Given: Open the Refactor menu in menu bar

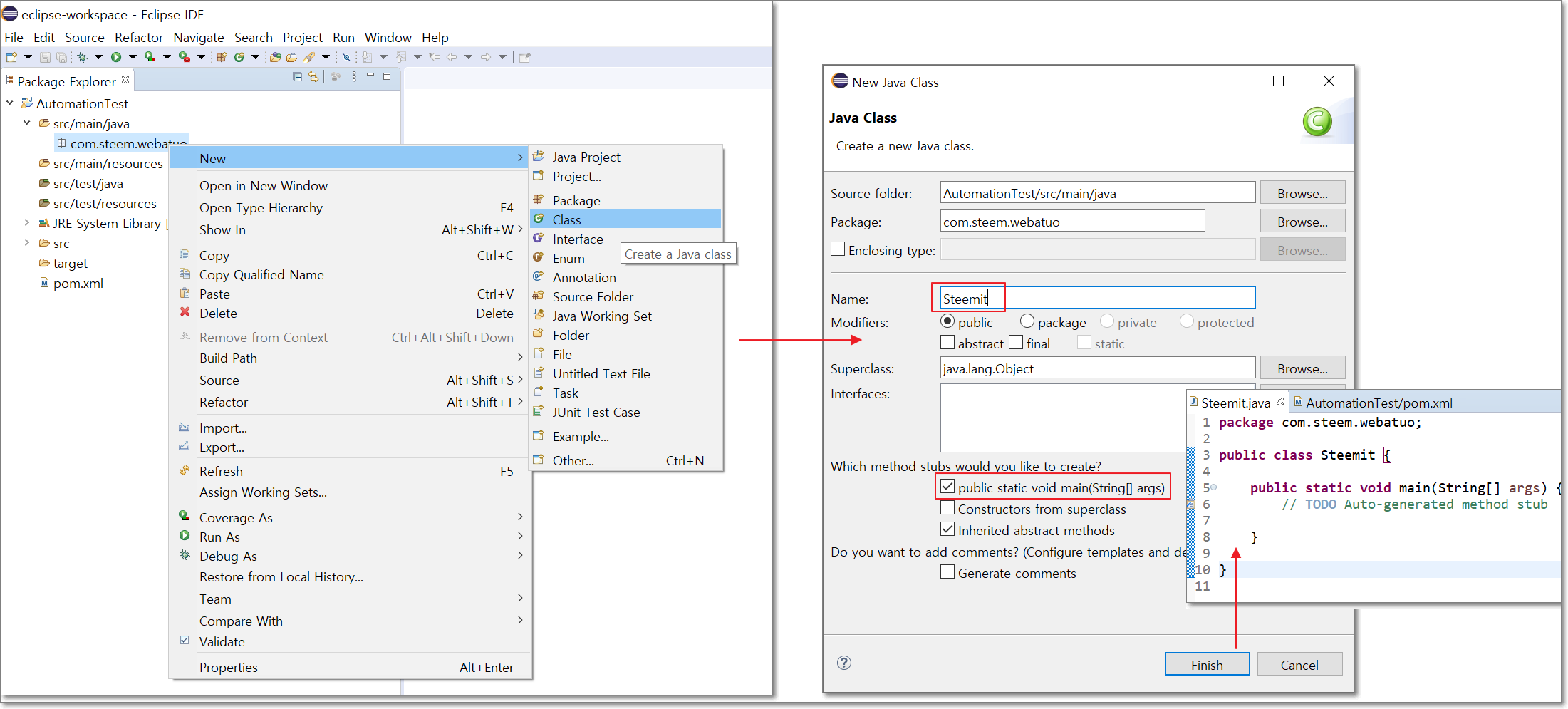Looking at the screenshot, I should 139,38.
